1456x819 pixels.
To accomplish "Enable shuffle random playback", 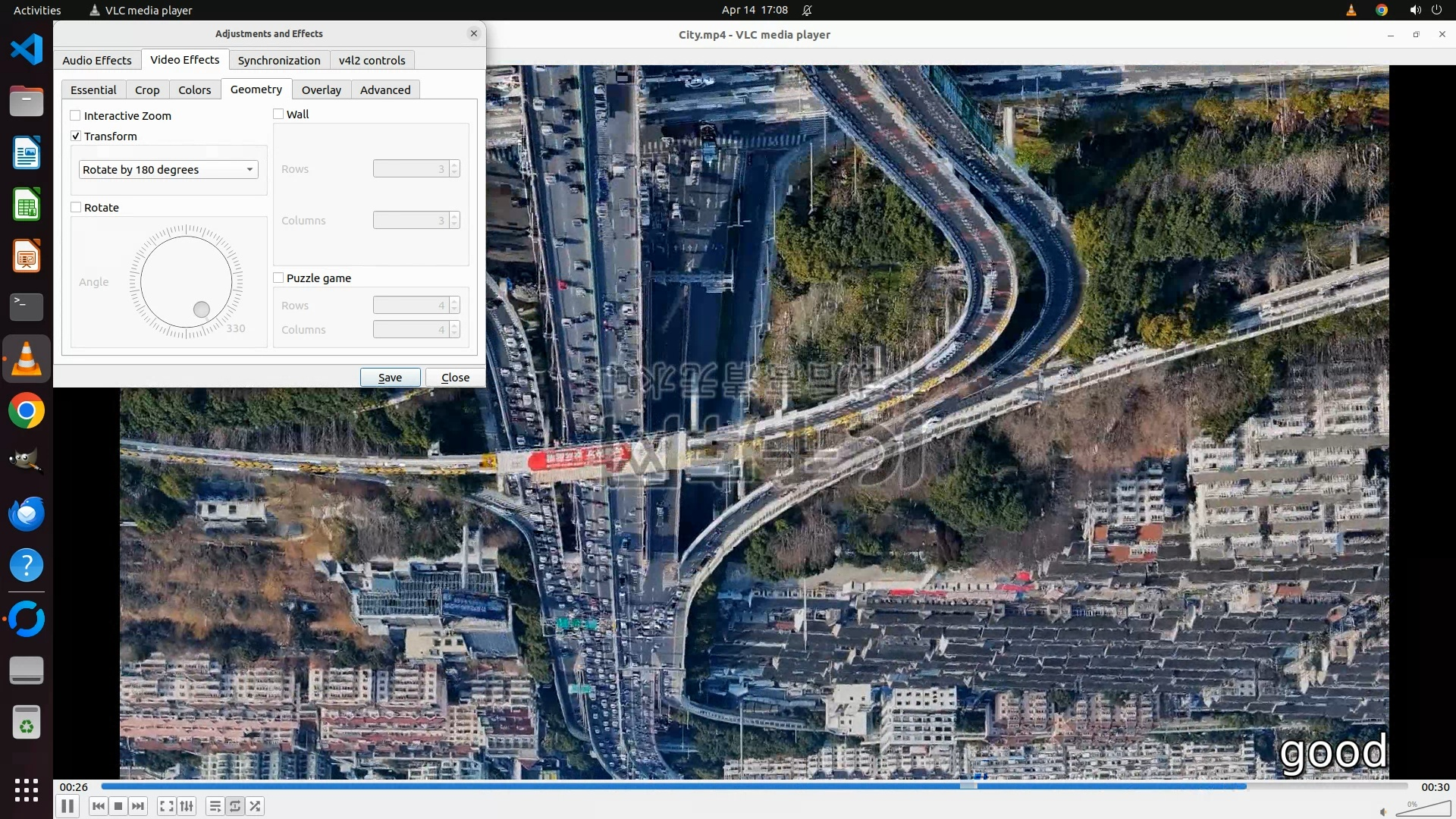I will [256, 806].
